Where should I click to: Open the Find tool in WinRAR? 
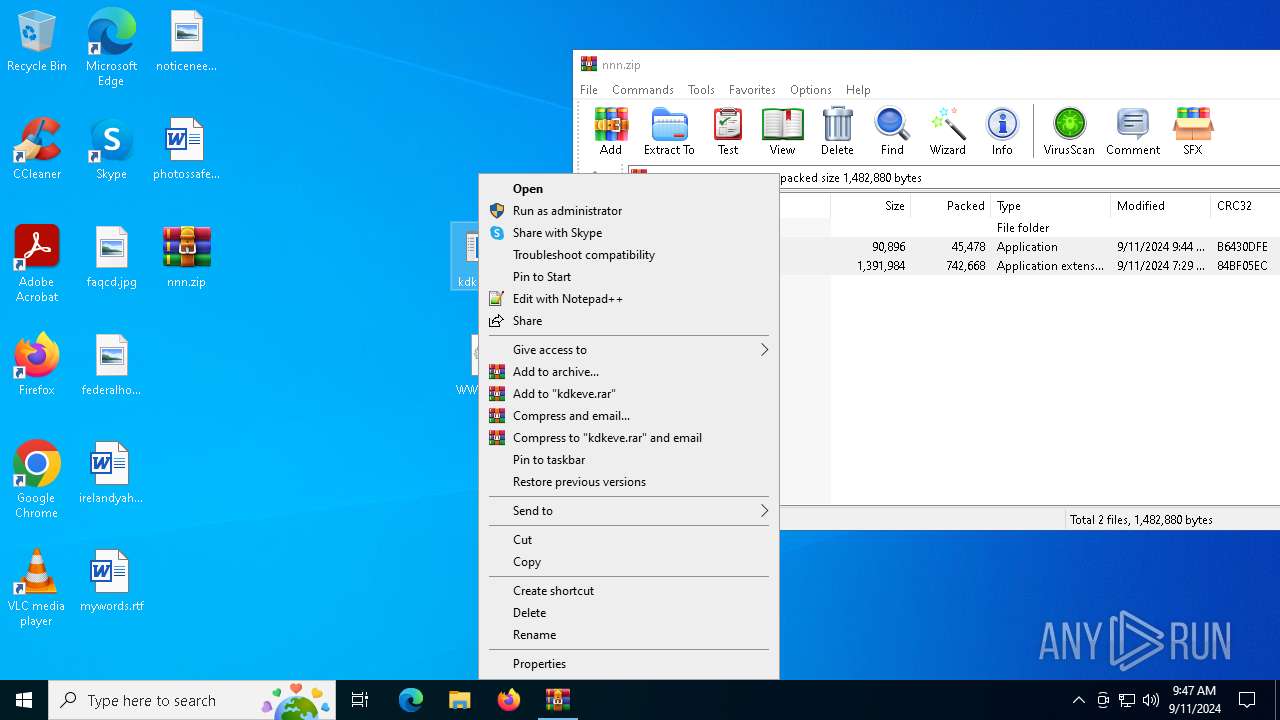(x=892, y=131)
